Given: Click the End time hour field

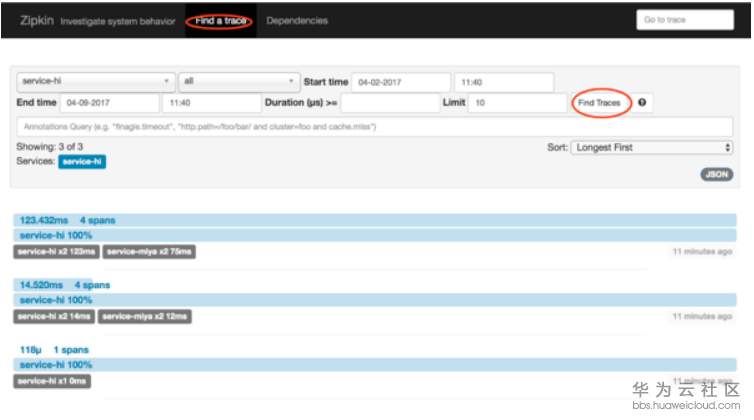Looking at the screenshot, I should (212, 102).
